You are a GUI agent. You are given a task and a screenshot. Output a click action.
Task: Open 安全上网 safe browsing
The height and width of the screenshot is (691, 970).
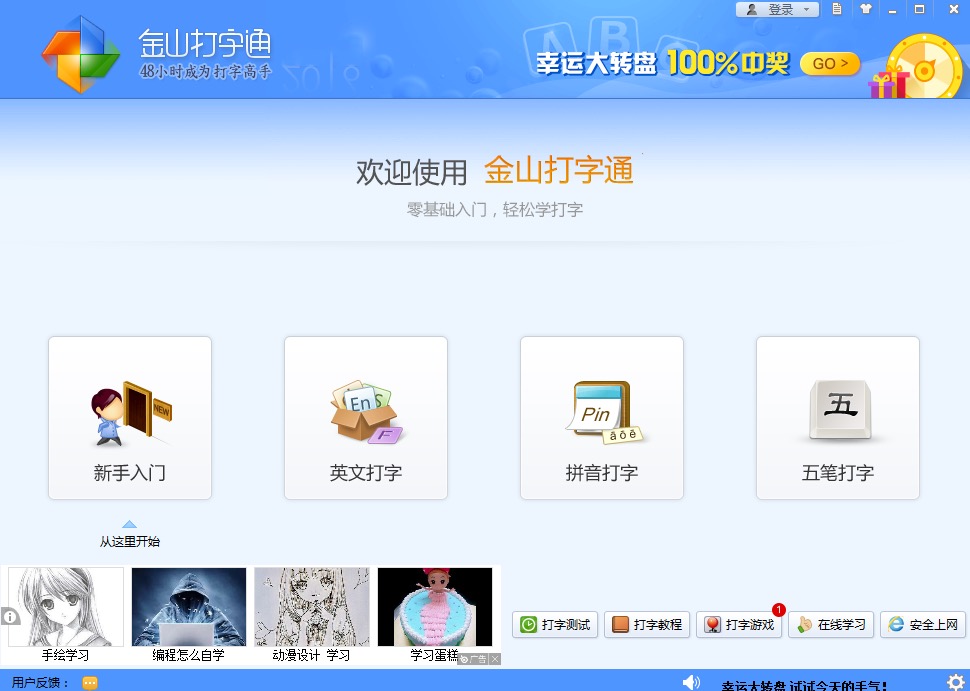[923, 624]
